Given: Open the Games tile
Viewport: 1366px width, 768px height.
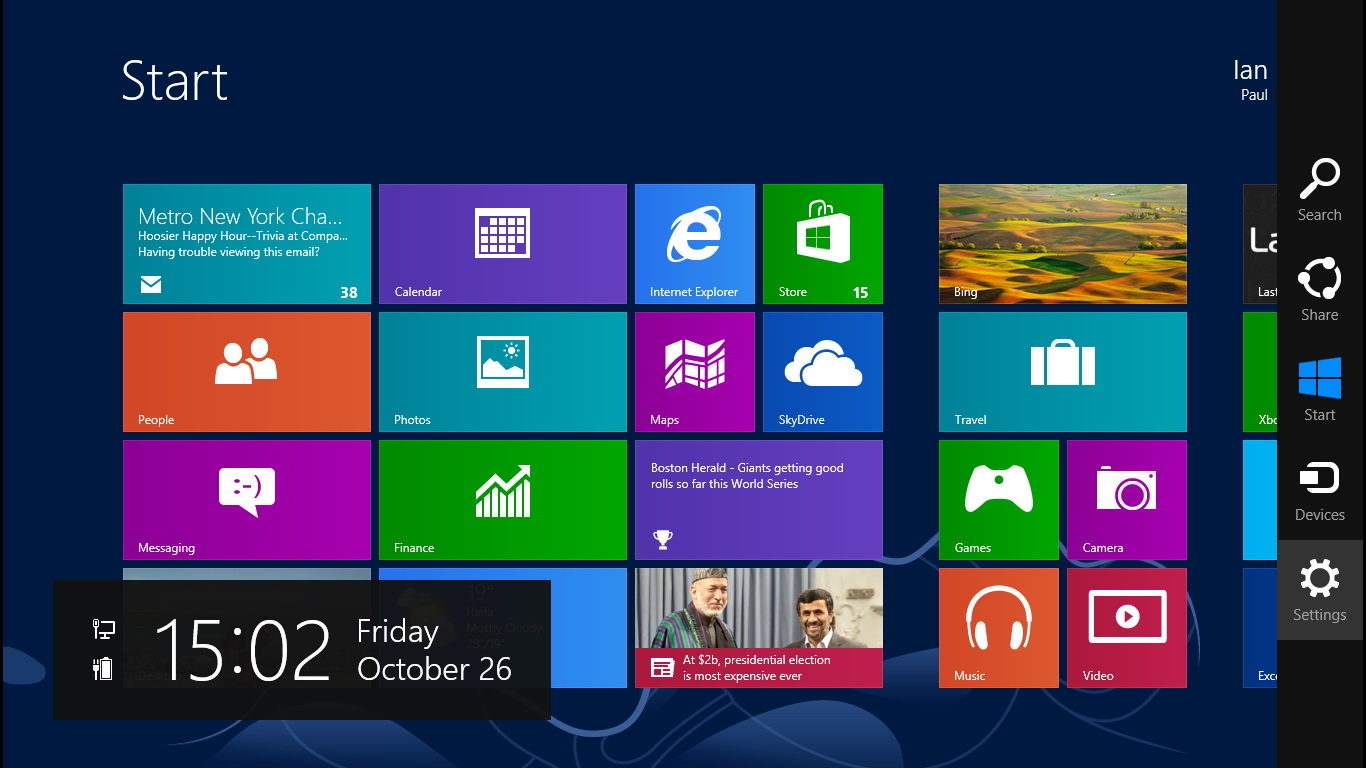Looking at the screenshot, I should point(998,499).
